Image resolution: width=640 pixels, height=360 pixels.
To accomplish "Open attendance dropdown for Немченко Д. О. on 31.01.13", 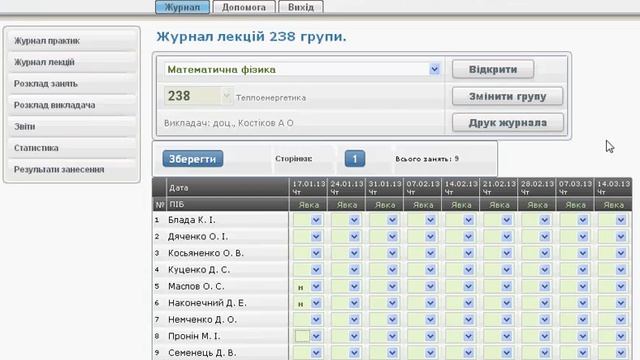I will 392,320.
